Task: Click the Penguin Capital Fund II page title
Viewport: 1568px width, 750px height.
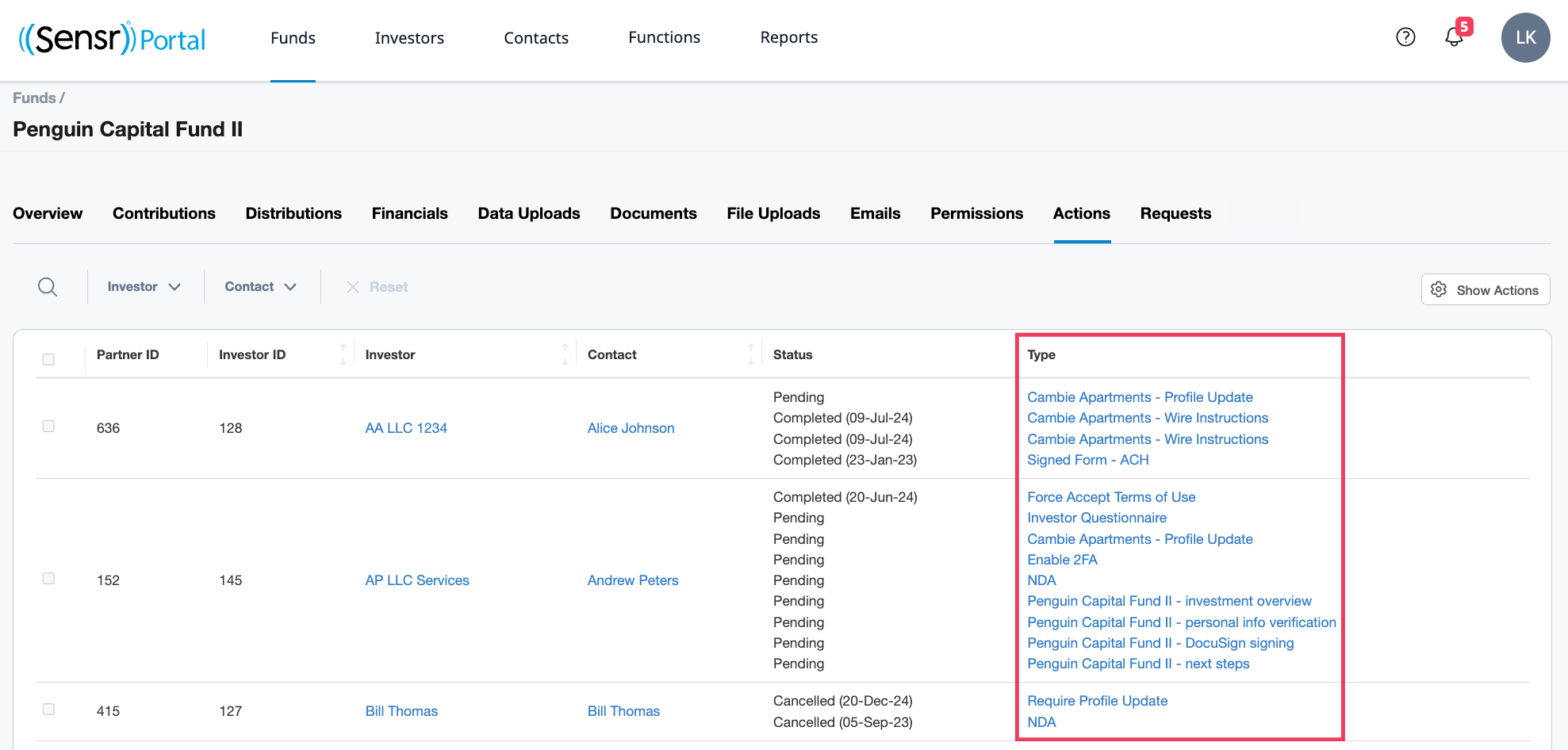Action: [x=128, y=129]
